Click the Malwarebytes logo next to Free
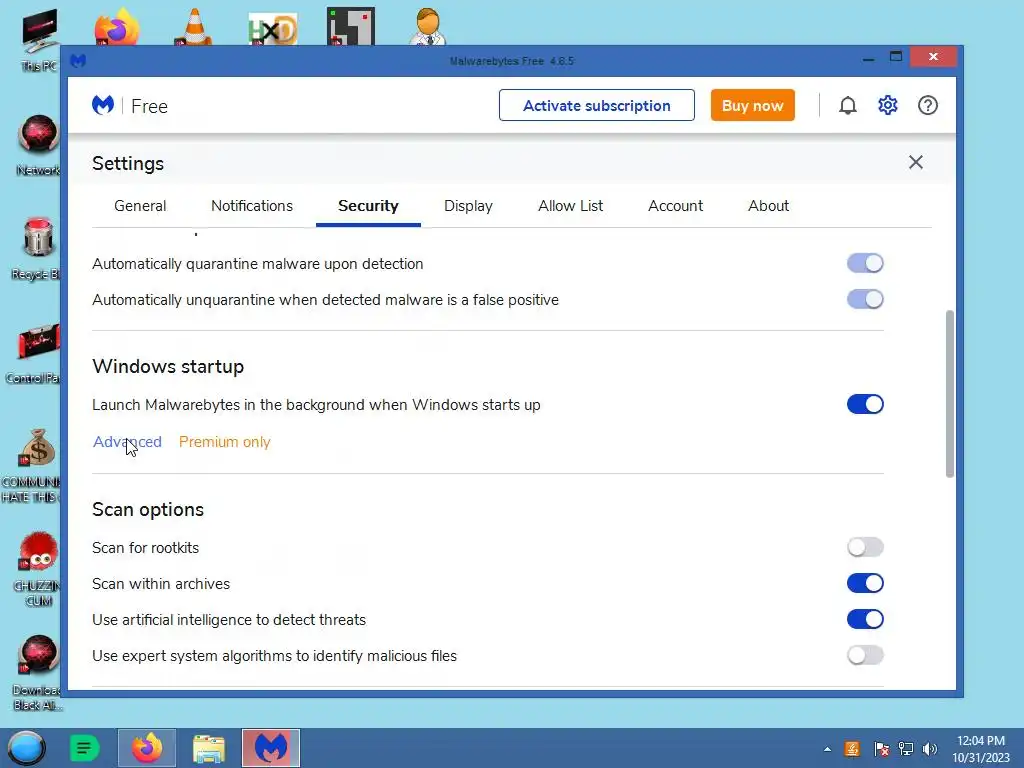 tap(103, 105)
